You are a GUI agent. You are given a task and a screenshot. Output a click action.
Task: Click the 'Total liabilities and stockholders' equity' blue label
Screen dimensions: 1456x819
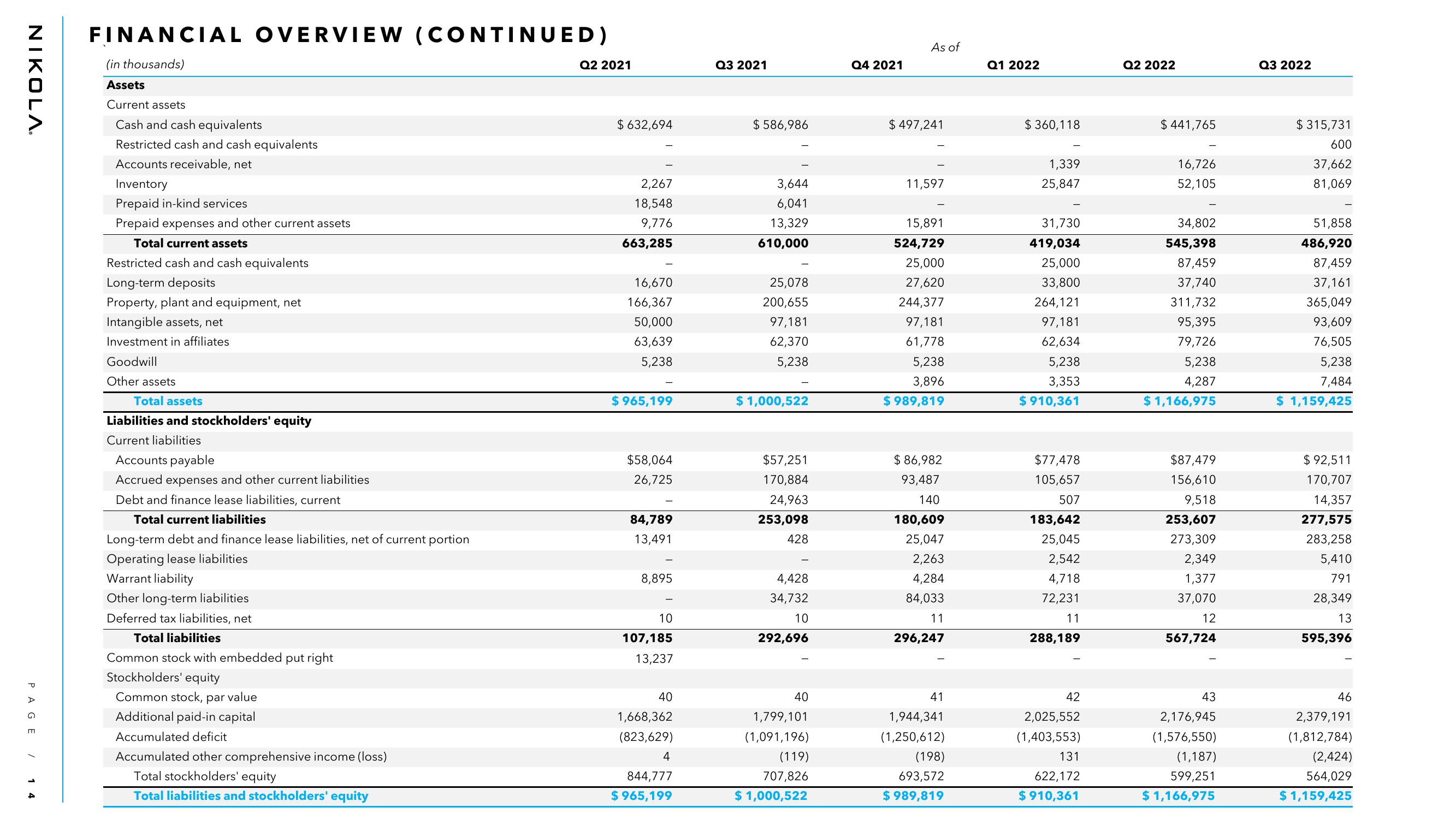tap(251, 796)
